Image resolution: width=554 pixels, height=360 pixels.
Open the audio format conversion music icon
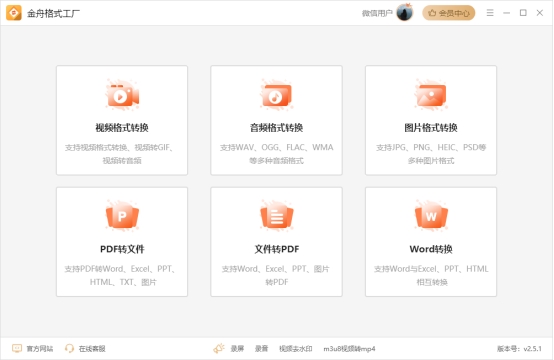(x=277, y=95)
